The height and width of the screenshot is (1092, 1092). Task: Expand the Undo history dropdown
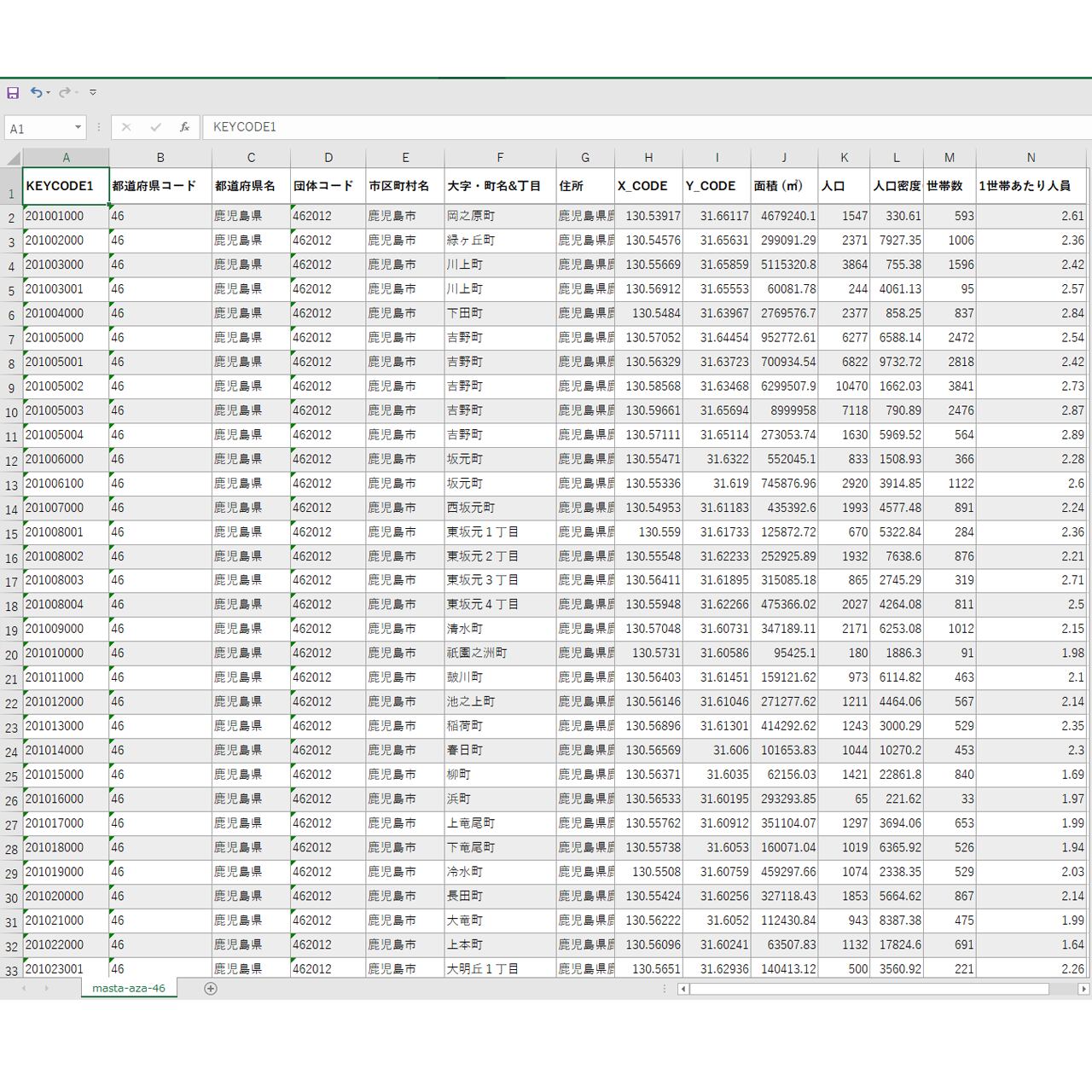(x=49, y=92)
